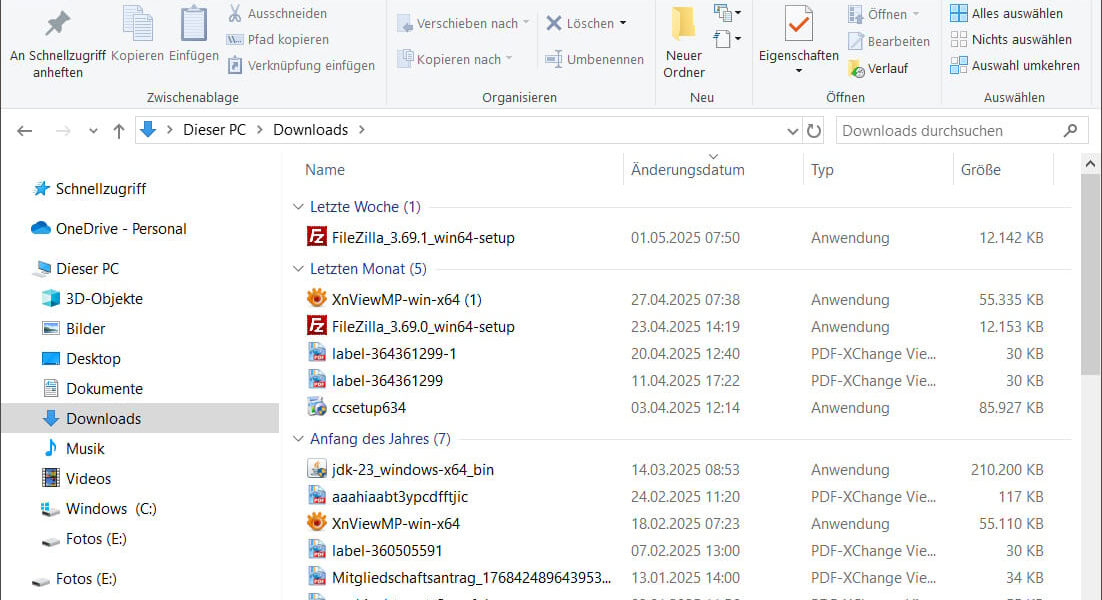
Task: Collapse the Letzte Woche group
Action: pos(298,207)
